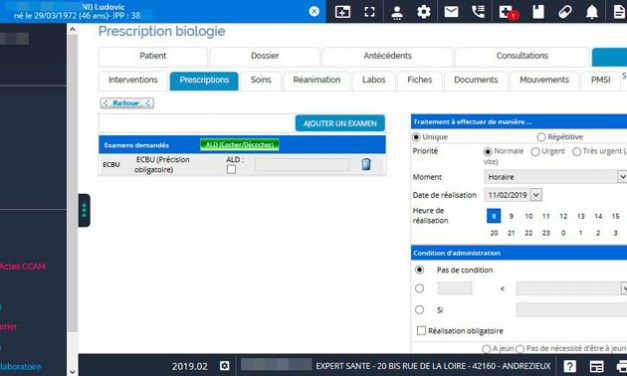Open the version settings icon near 2019.02
The width and height of the screenshot is (627, 376).
225,366
